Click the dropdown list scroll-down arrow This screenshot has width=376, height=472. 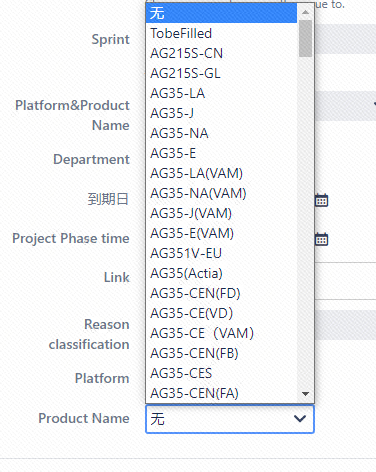(x=305, y=394)
